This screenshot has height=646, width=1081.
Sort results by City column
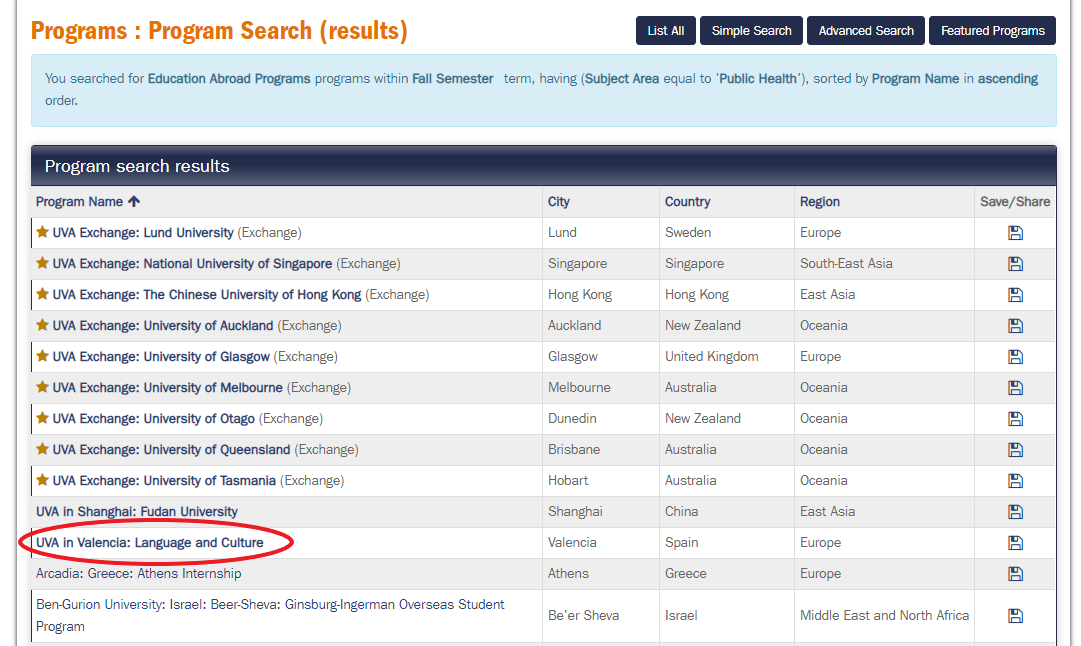coord(558,202)
